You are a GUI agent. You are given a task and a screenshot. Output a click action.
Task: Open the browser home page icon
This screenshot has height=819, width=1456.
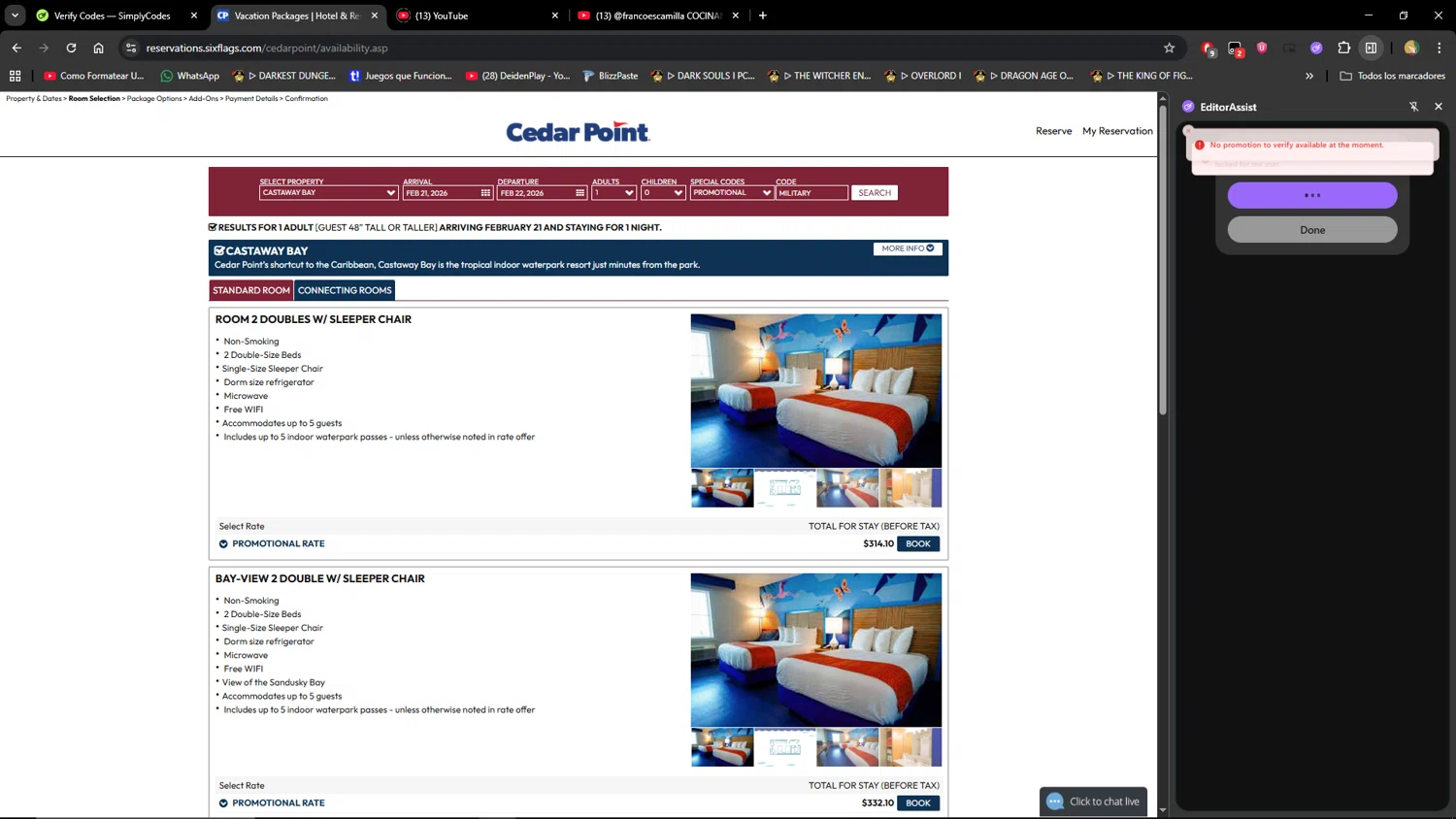point(98,48)
